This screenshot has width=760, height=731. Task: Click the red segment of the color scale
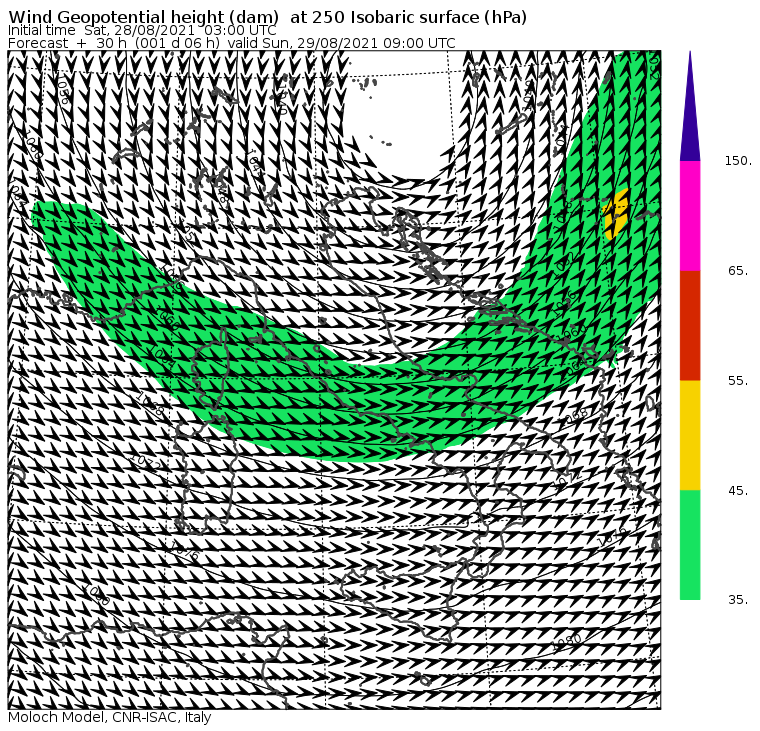pos(690,325)
